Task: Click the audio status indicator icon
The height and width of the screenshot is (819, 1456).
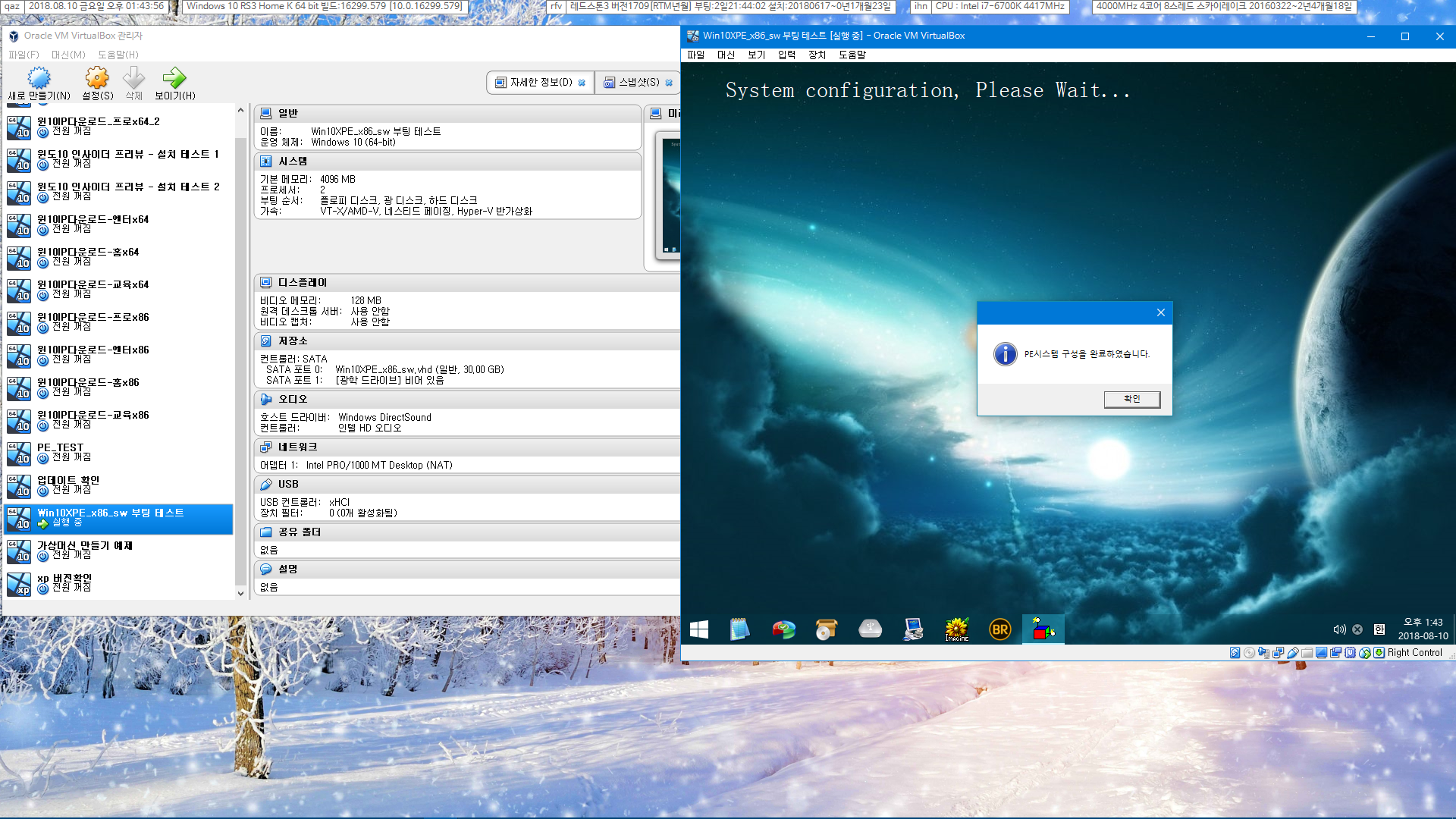Action: 1263,652
